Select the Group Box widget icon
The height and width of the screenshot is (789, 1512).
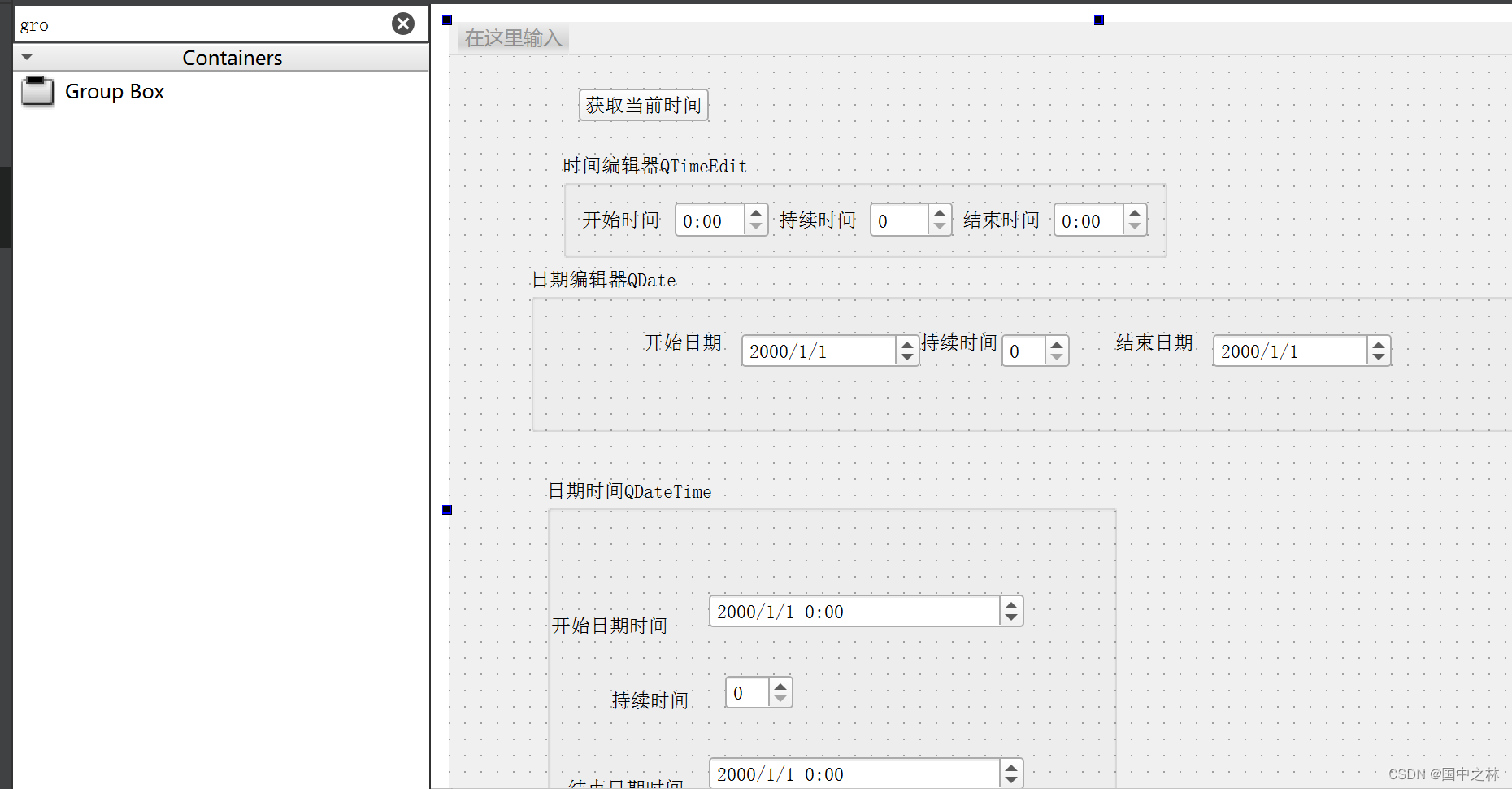pos(37,91)
